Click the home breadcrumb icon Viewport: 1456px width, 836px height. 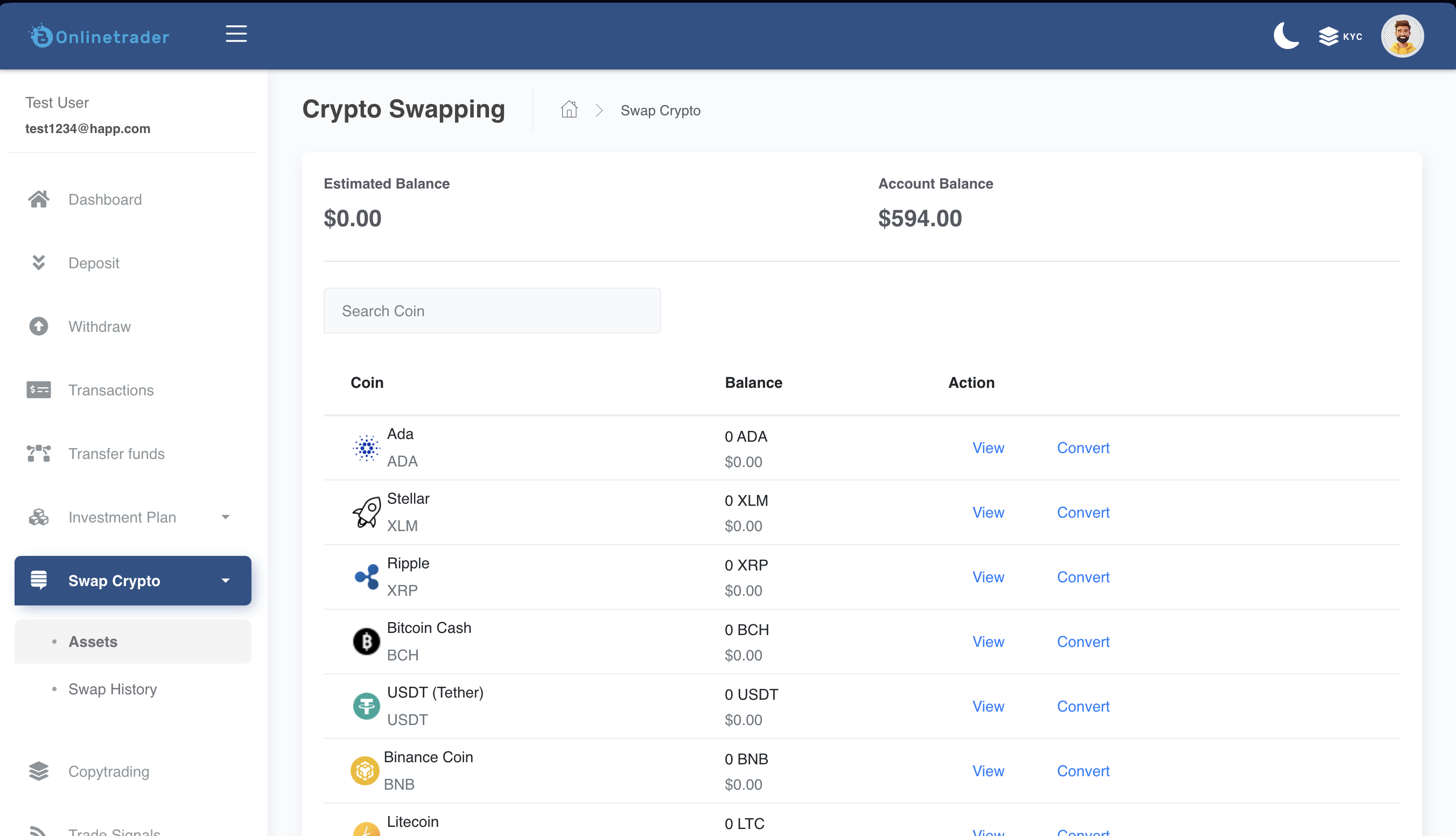point(569,109)
